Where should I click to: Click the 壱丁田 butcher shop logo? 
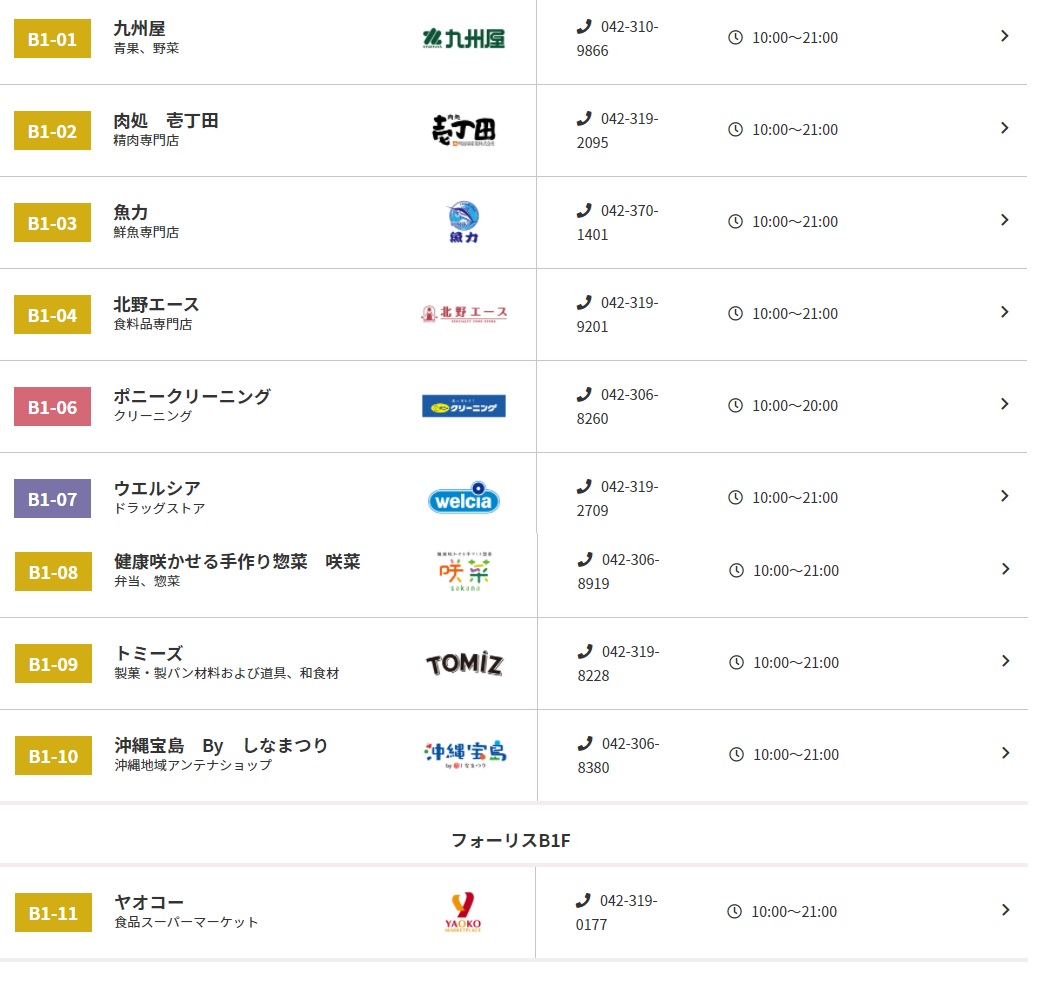coord(464,130)
